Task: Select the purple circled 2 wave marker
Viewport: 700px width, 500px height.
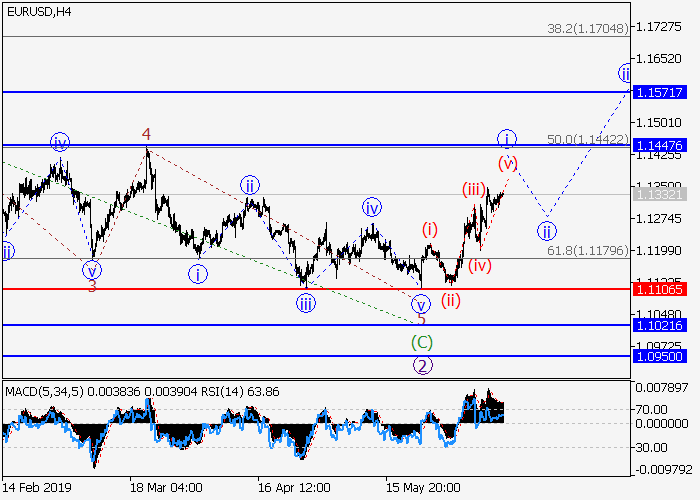Action: [422, 365]
